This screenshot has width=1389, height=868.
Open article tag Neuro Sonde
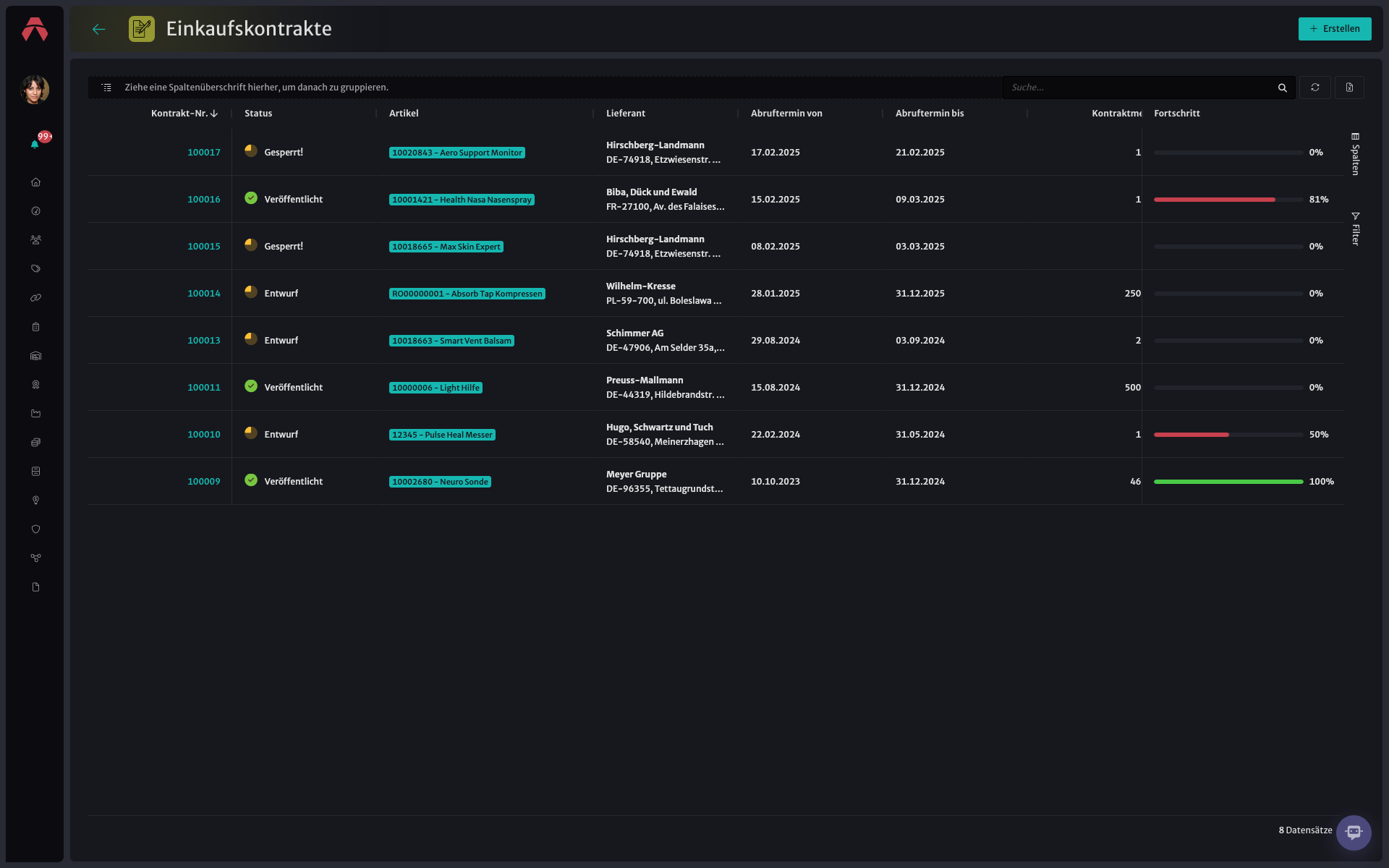pyautogui.click(x=440, y=482)
